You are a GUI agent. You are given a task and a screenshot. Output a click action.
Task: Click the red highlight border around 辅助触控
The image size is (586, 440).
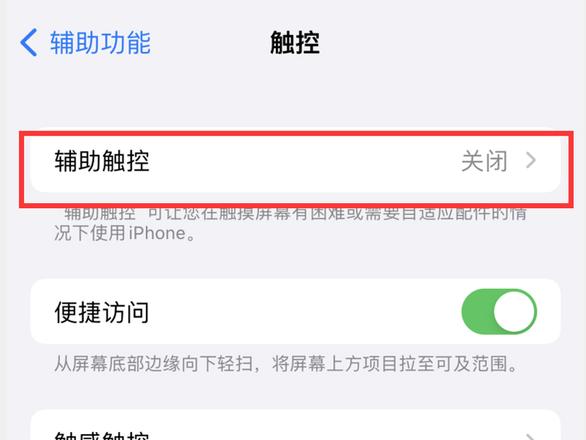(x=296, y=133)
